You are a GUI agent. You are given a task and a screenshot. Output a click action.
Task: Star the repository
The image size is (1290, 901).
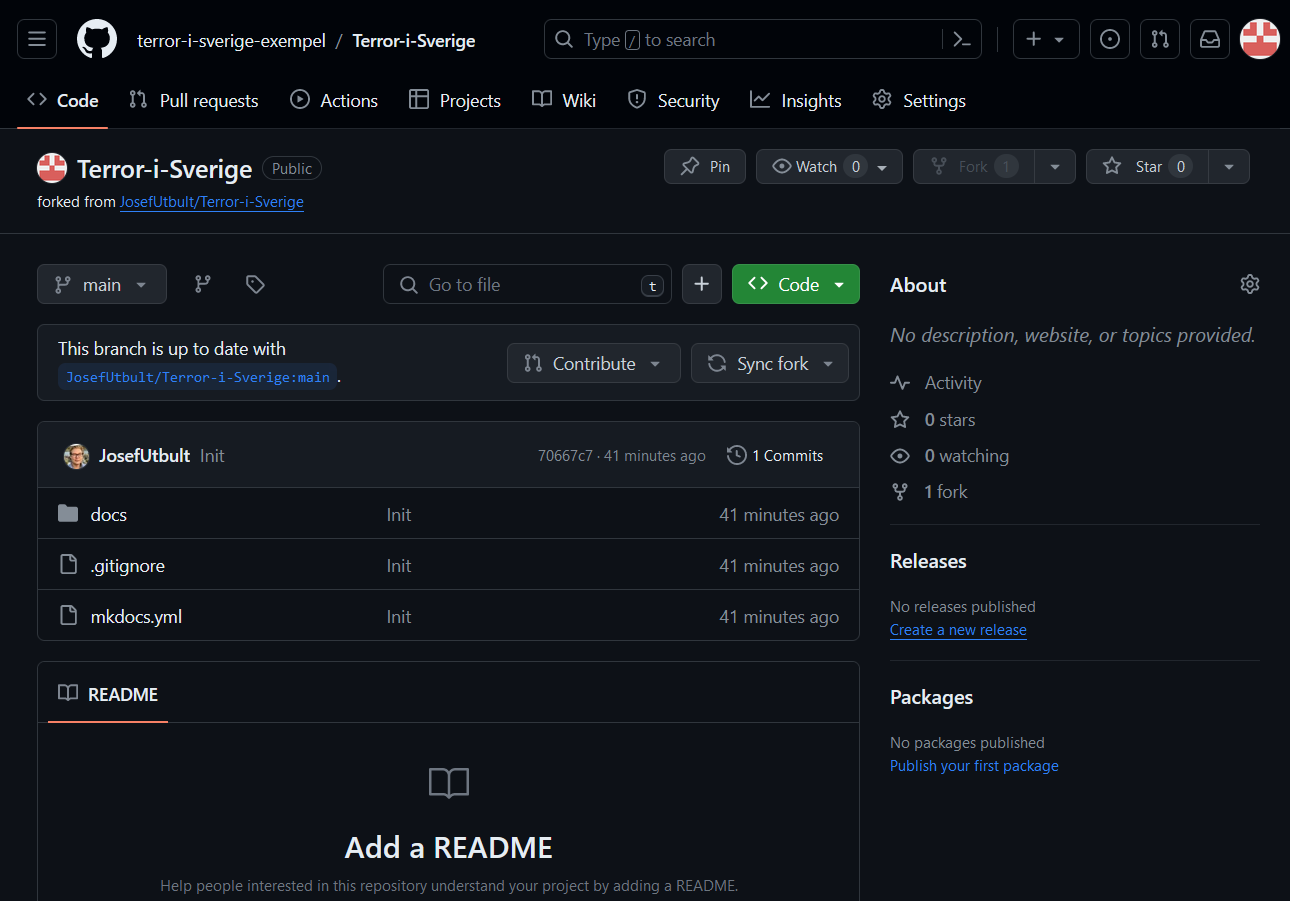click(1148, 167)
